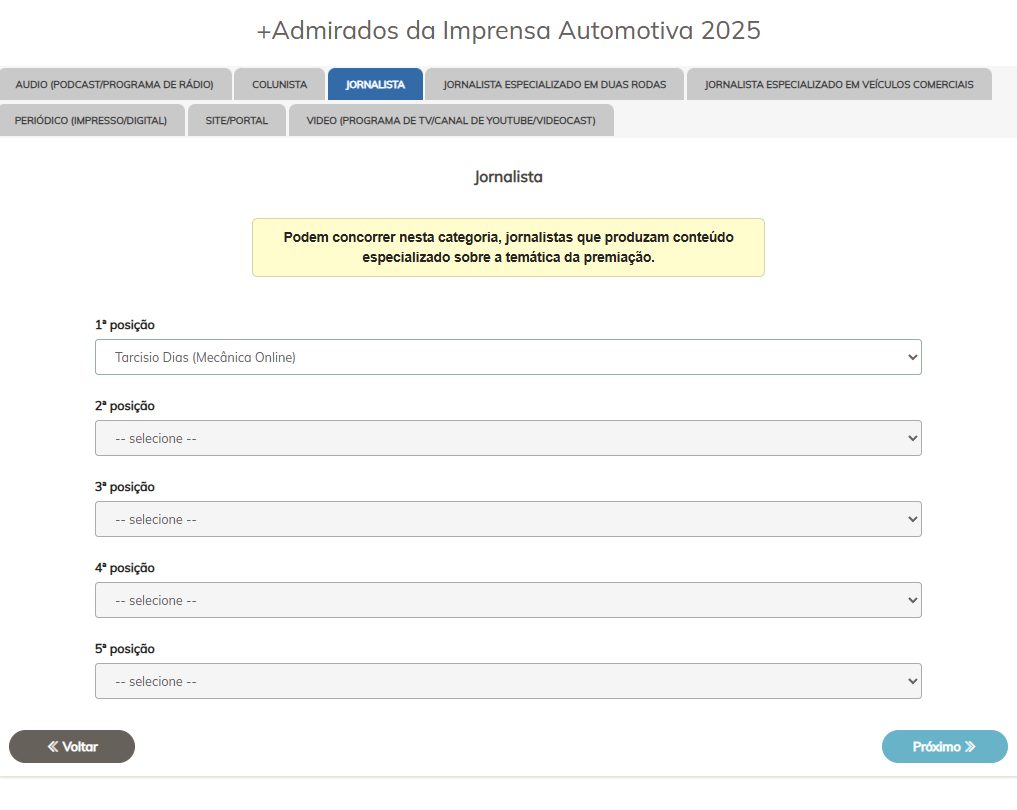Click the 1ª posição label
Image resolution: width=1017 pixels, height=810 pixels.
[x=125, y=325]
